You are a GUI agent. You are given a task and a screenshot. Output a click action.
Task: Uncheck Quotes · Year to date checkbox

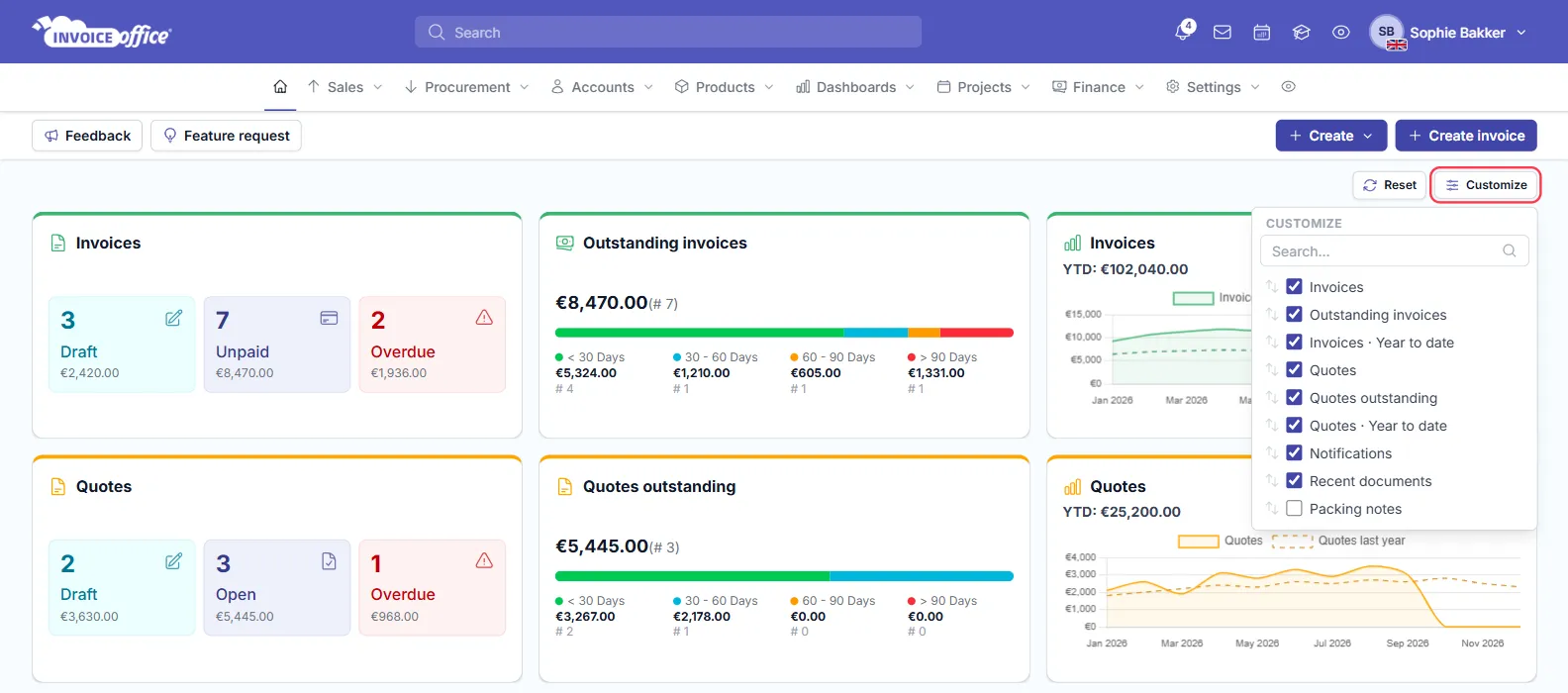click(x=1294, y=426)
